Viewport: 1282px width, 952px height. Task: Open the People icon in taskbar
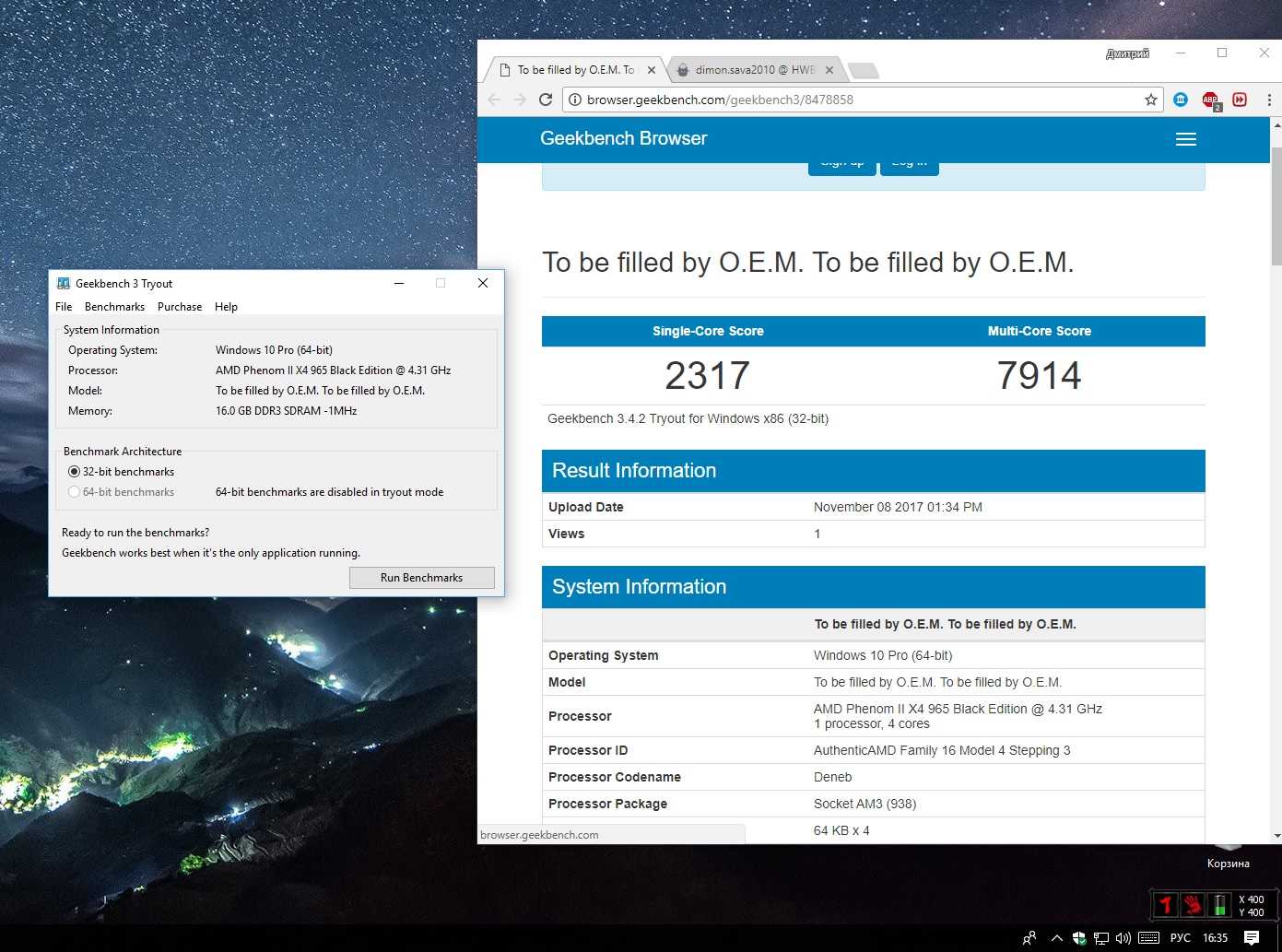[x=1029, y=938]
